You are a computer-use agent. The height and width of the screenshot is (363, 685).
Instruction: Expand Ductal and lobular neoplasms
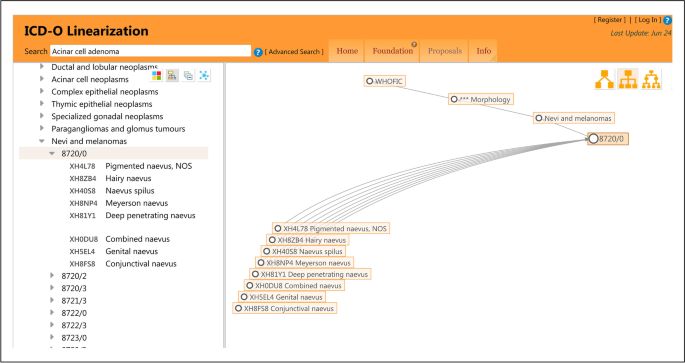click(42, 67)
